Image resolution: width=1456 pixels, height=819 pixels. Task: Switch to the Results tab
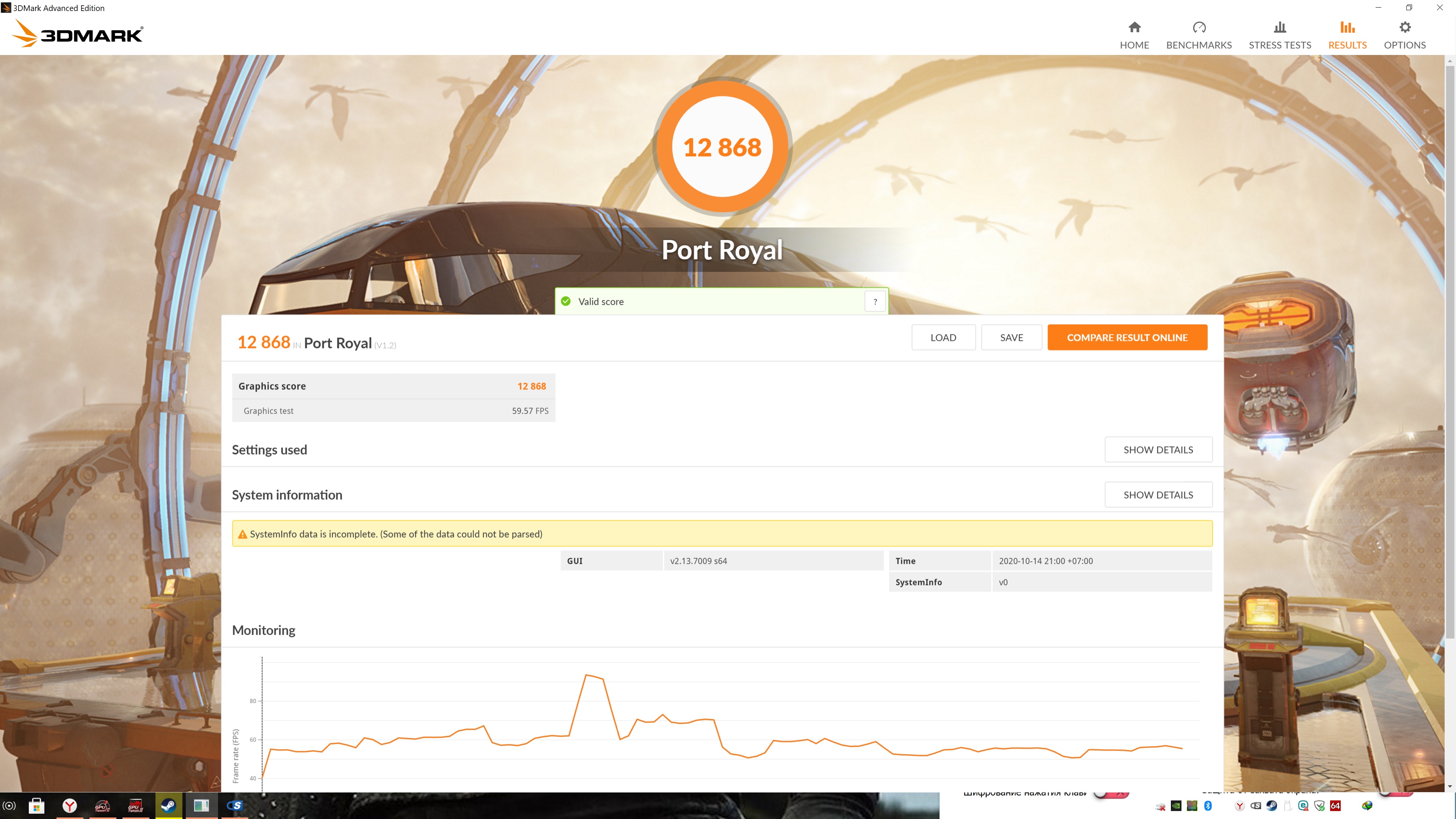(x=1347, y=35)
